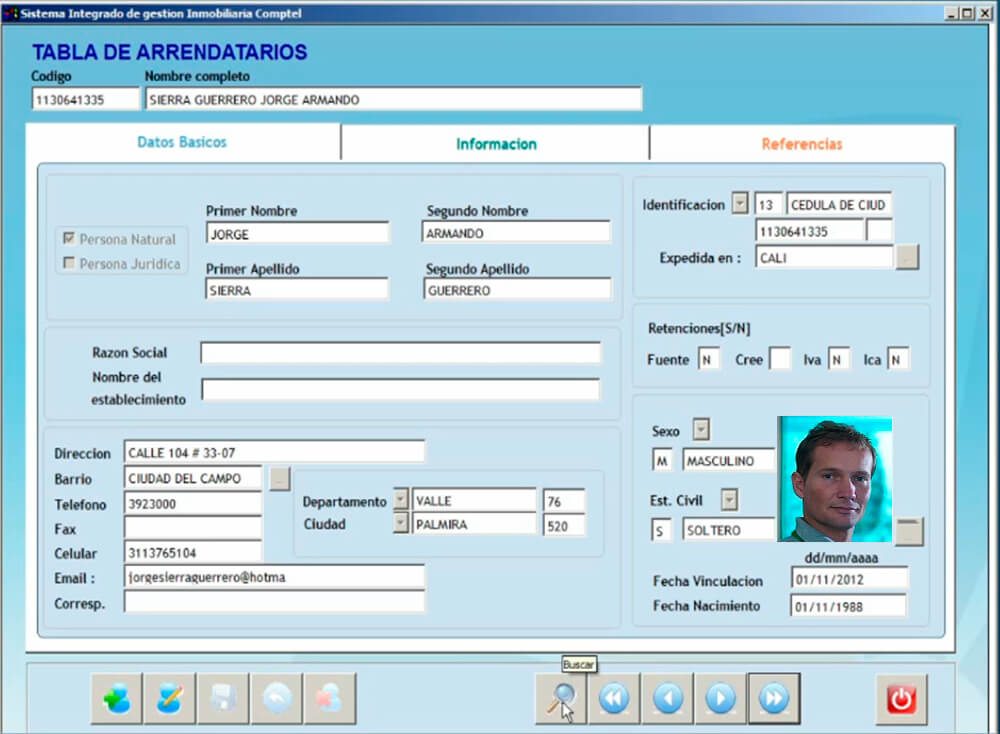Screen dimensions: 1000x734
Task: Switch to the Informacion tab
Action: (x=496, y=144)
